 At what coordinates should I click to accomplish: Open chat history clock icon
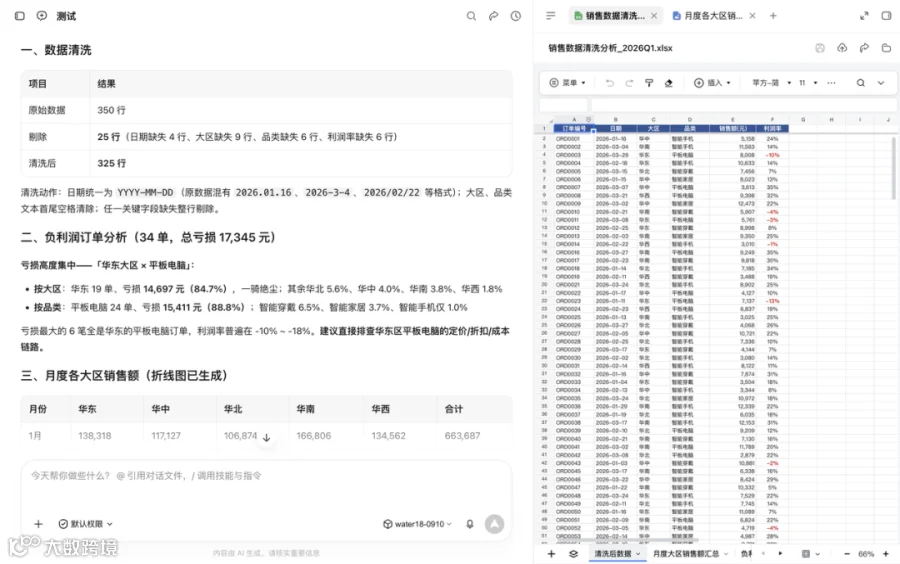[516, 16]
